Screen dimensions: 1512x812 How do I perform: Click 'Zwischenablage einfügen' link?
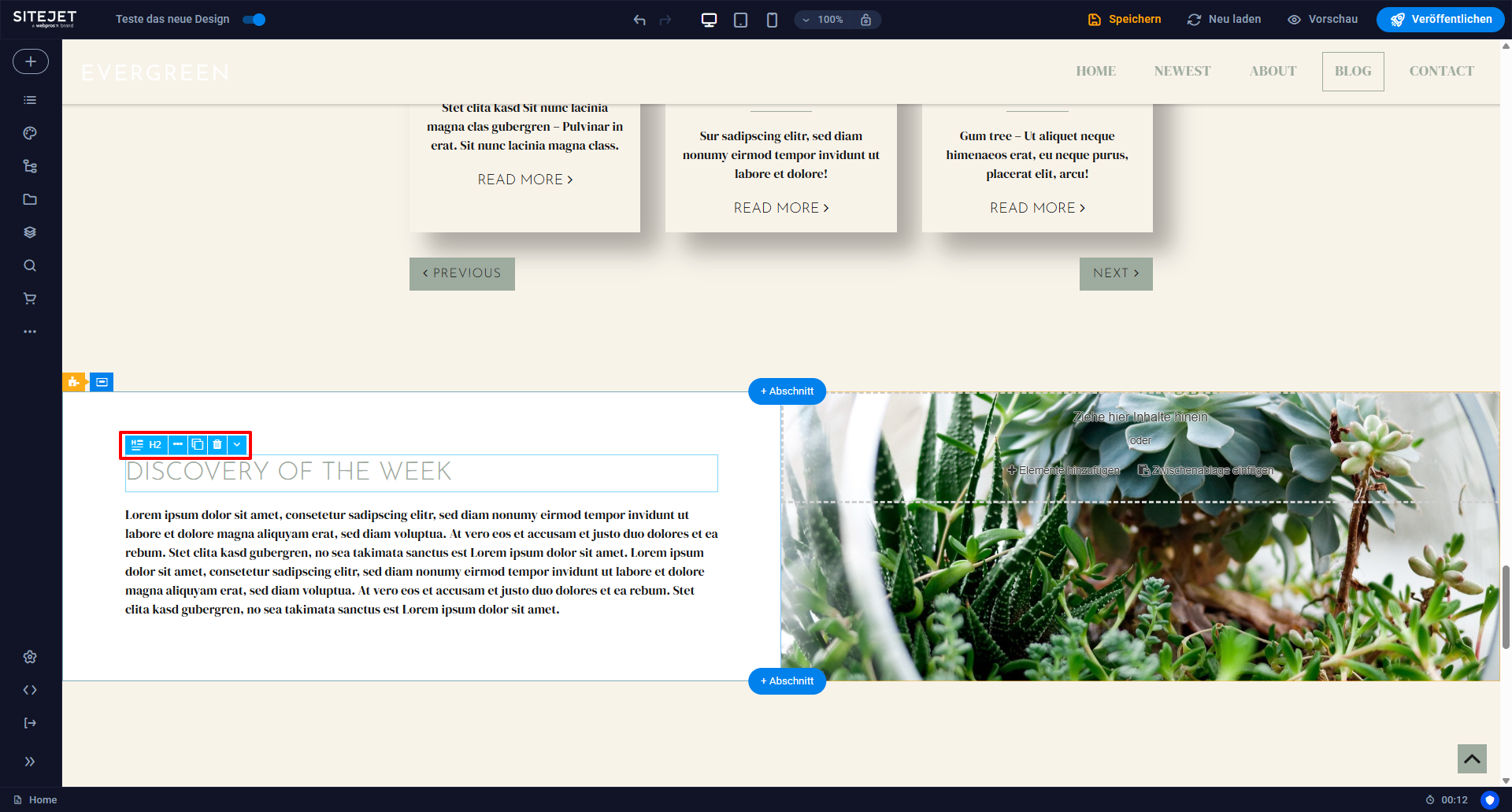coord(1206,470)
